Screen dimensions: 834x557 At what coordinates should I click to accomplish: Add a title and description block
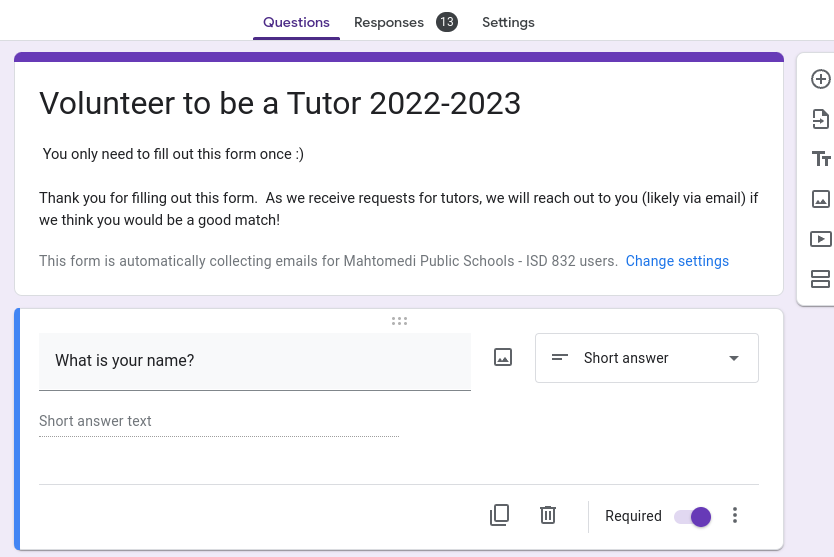click(820, 159)
